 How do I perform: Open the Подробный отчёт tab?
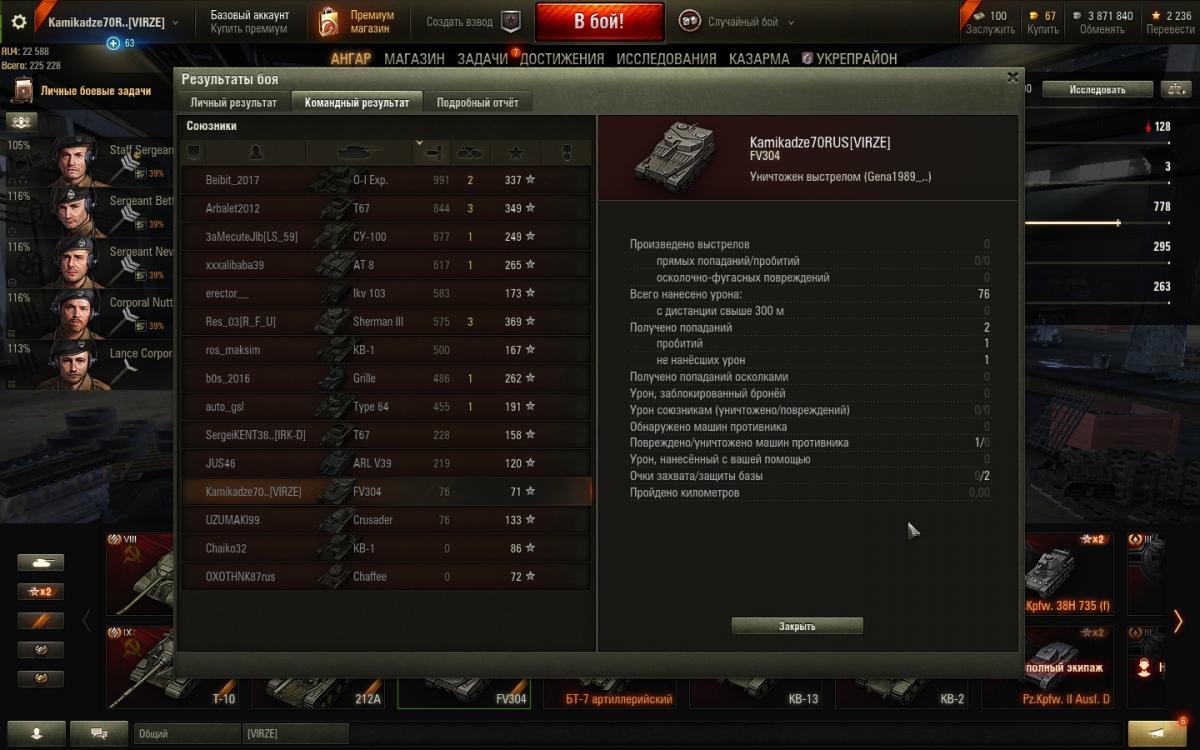pyautogui.click(x=477, y=102)
